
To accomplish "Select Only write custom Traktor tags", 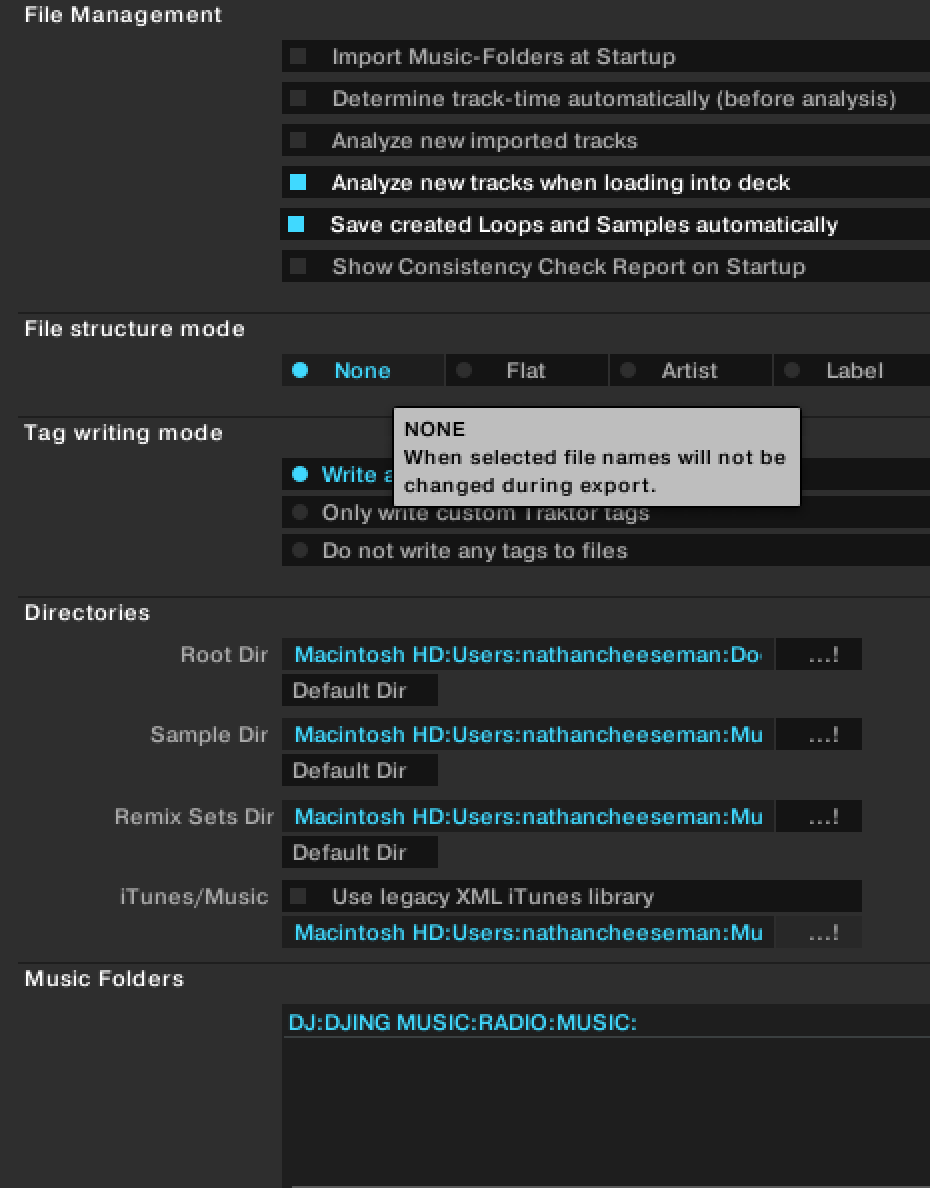I will coord(300,513).
